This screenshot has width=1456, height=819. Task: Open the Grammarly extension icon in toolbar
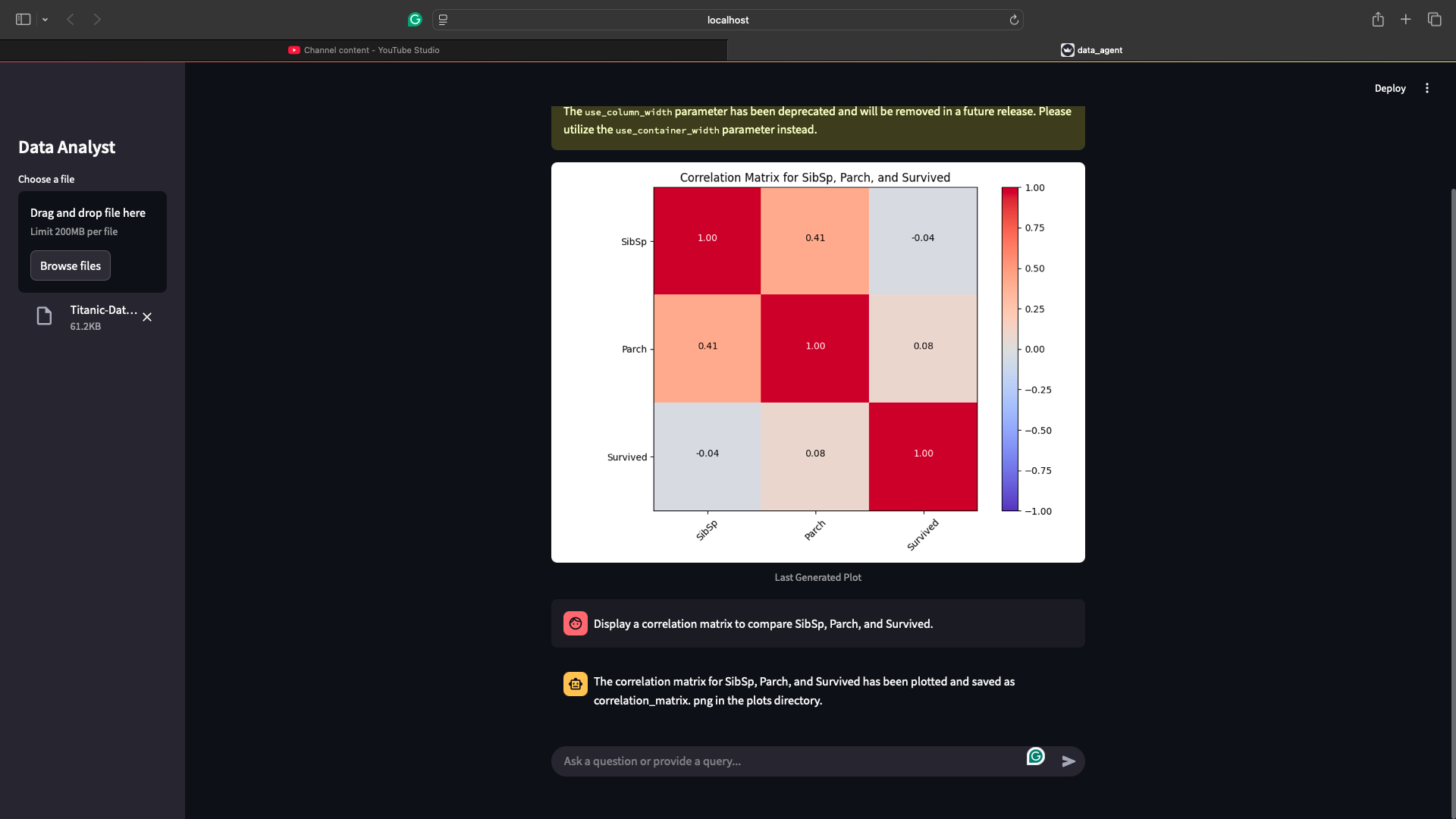pos(415,20)
